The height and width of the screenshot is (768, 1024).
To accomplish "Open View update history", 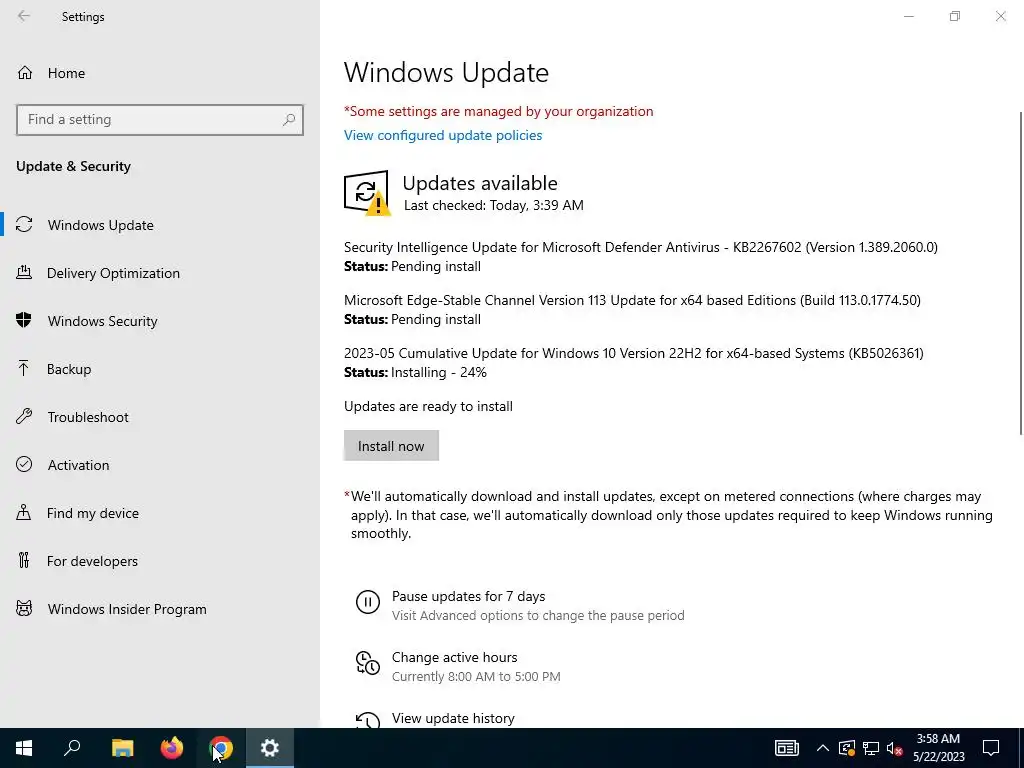I will tap(453, 718).
